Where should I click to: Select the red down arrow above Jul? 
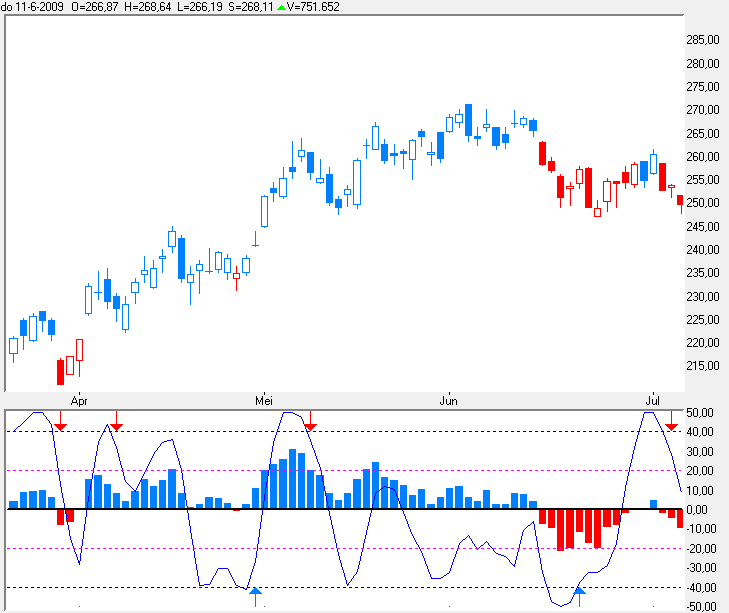(x=671, y=424)
